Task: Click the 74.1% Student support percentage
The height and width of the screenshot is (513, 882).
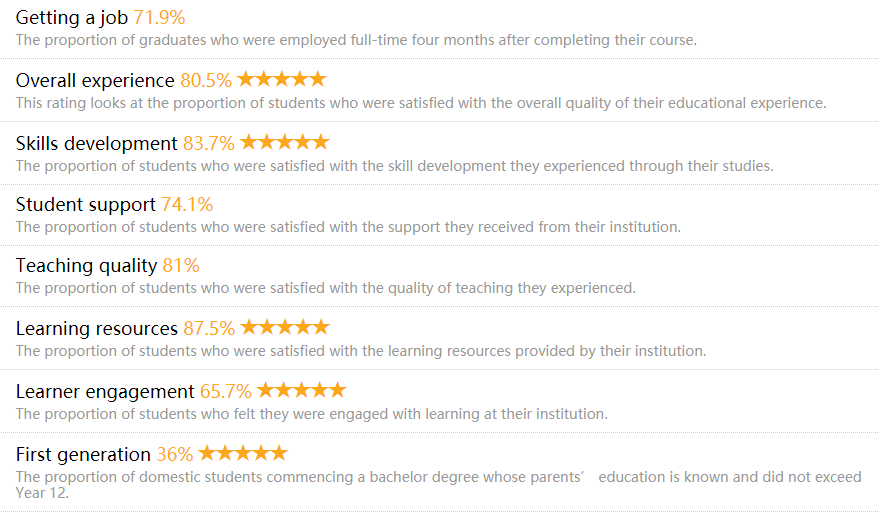Action: coord(187,205)
